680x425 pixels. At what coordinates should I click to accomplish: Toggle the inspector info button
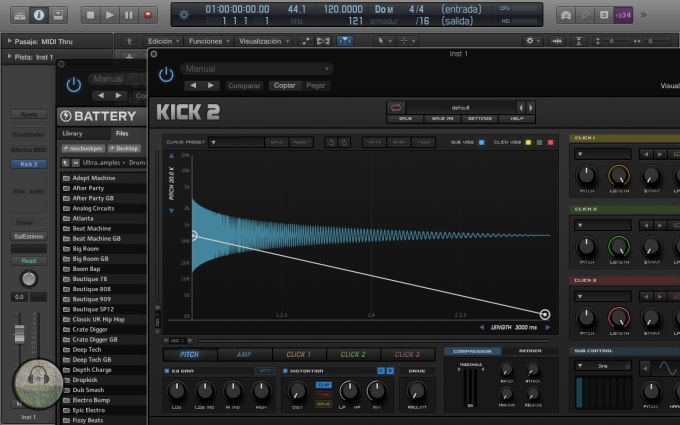coord(39,15)
